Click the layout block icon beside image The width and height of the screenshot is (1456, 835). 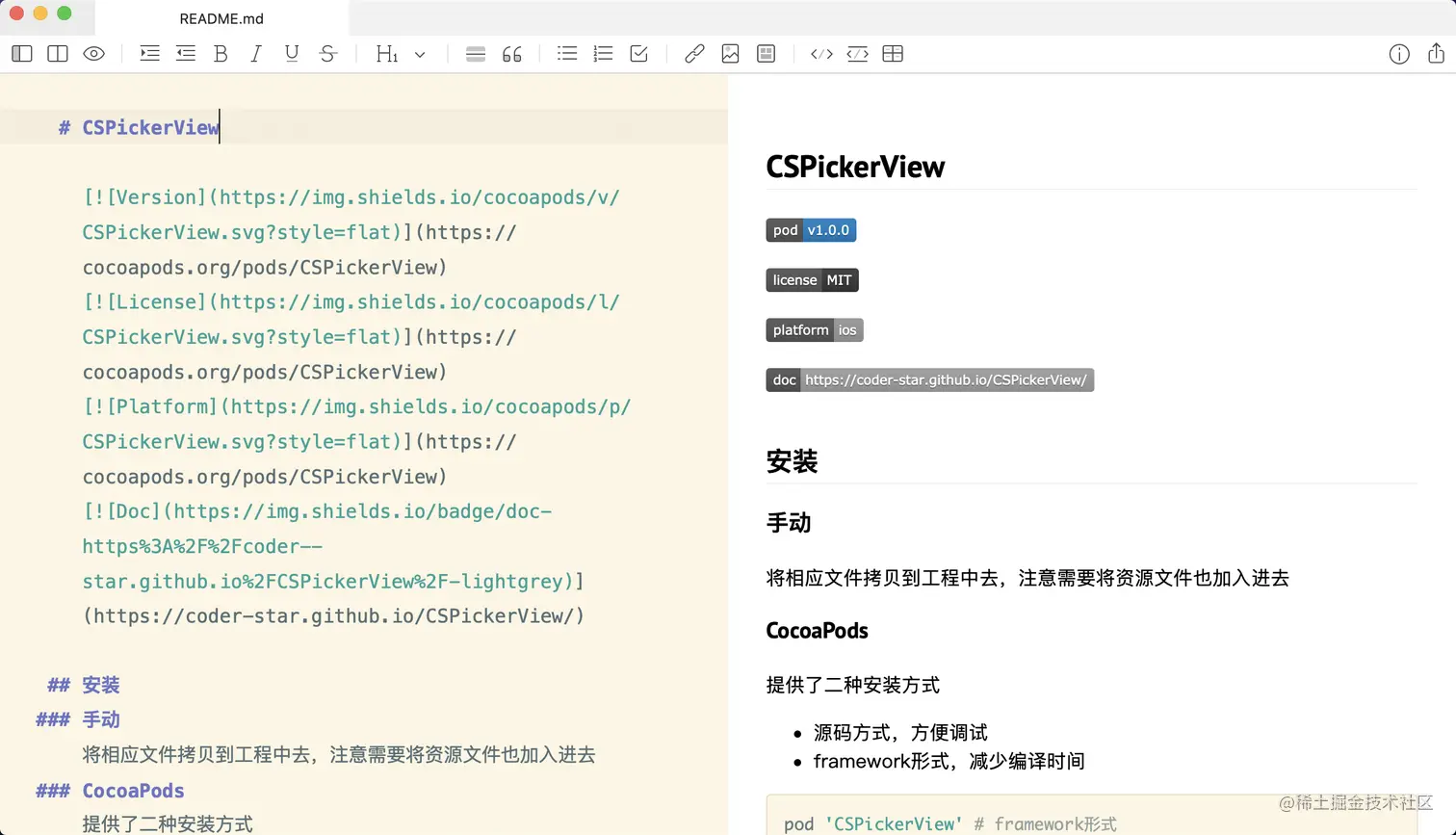[x=766, y=54]
